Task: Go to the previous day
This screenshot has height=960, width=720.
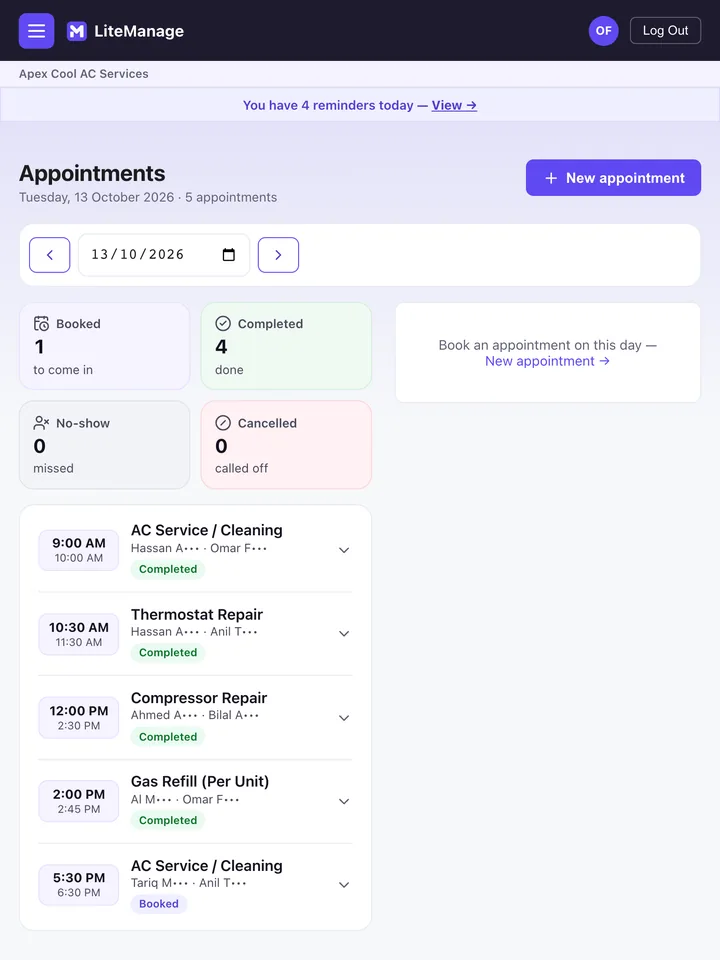Action: pyautogui.click(x=50, y=255)
